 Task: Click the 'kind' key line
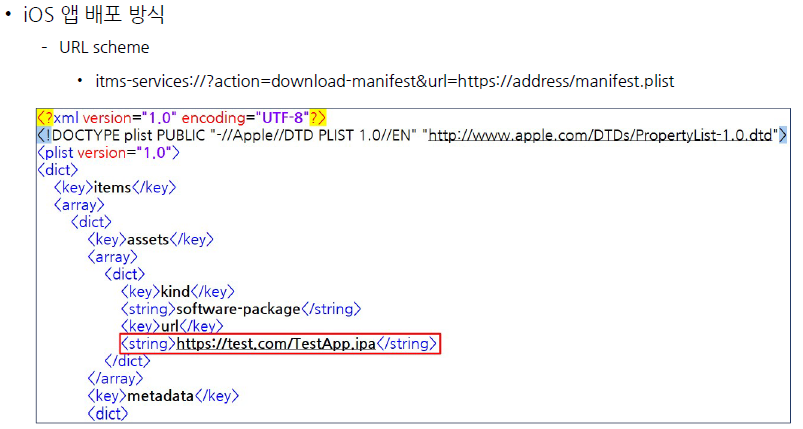point(177,292)
